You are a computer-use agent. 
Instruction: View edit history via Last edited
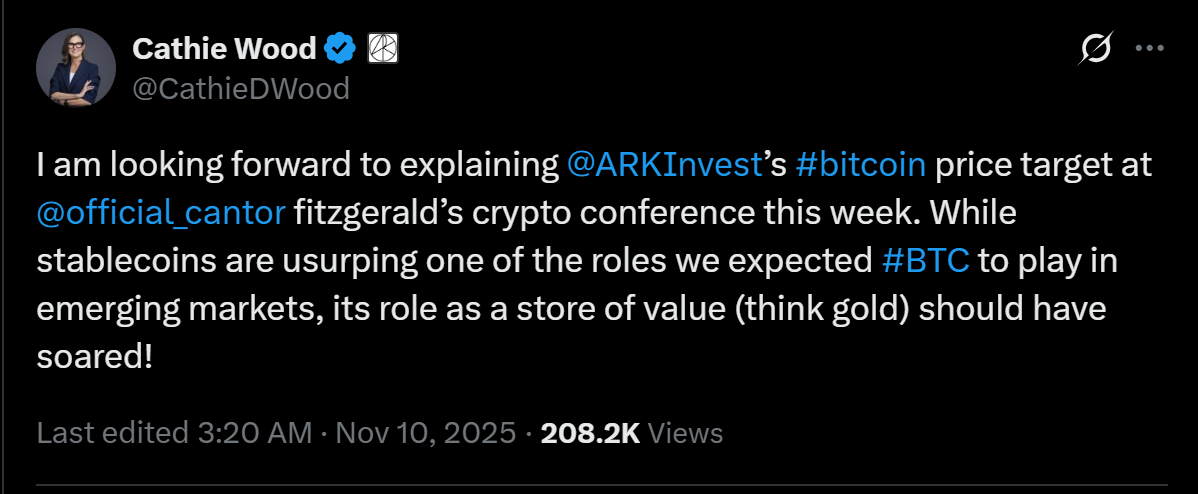click(x=111, y=433)
